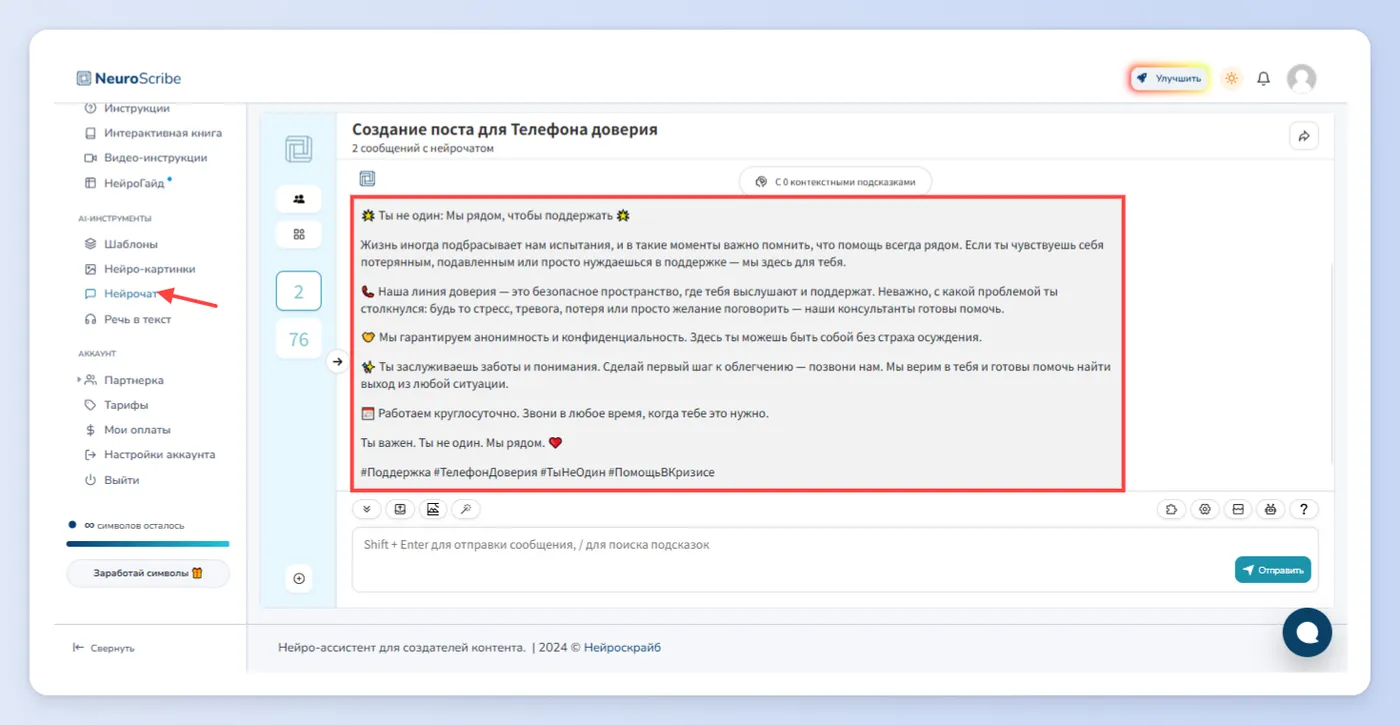Viewport: 1400px width, 725px height.
Task: Collapse the sidebar with Свернуть
Action: 103,648
